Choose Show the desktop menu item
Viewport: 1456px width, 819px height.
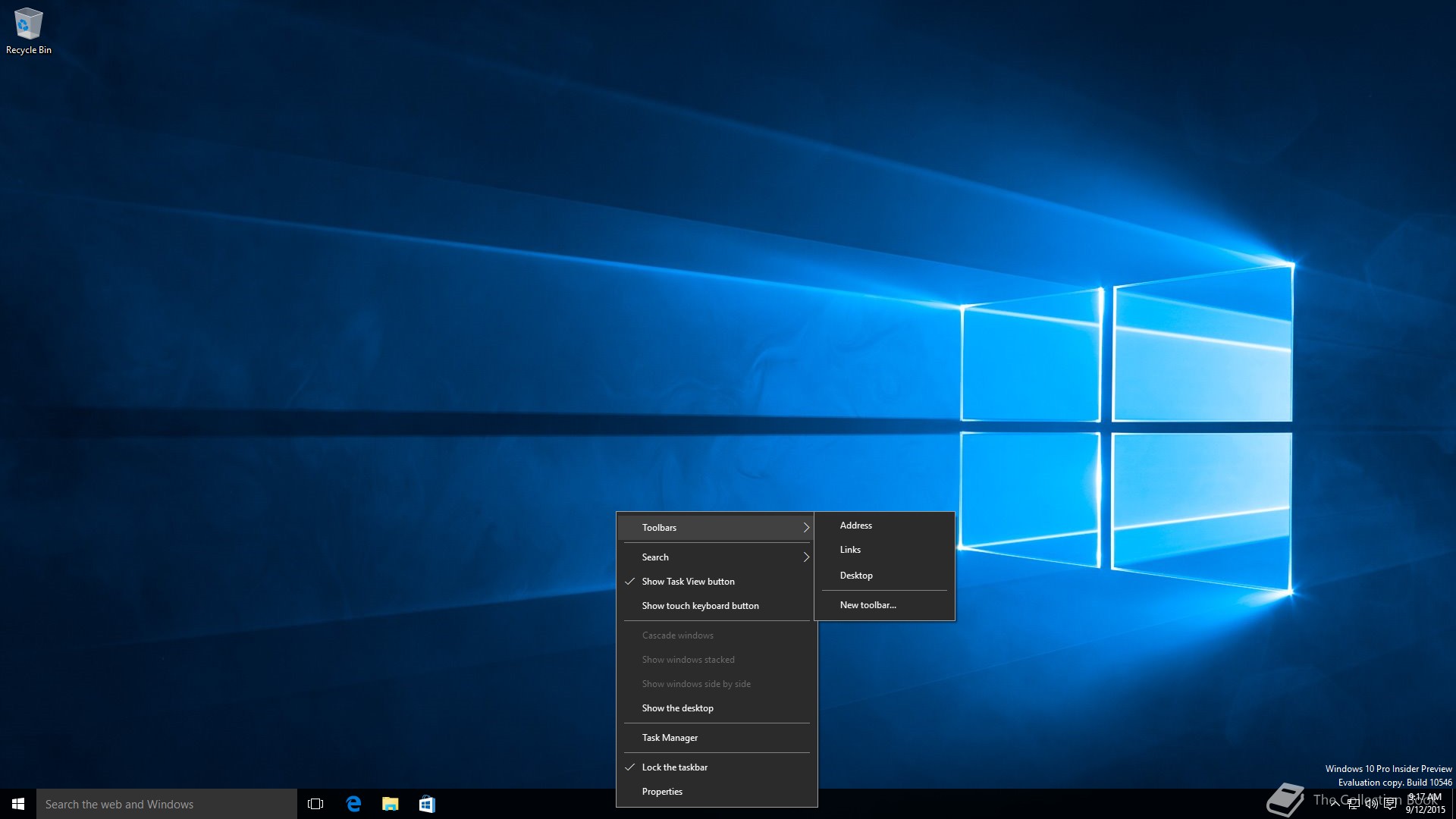coord(717,708)
